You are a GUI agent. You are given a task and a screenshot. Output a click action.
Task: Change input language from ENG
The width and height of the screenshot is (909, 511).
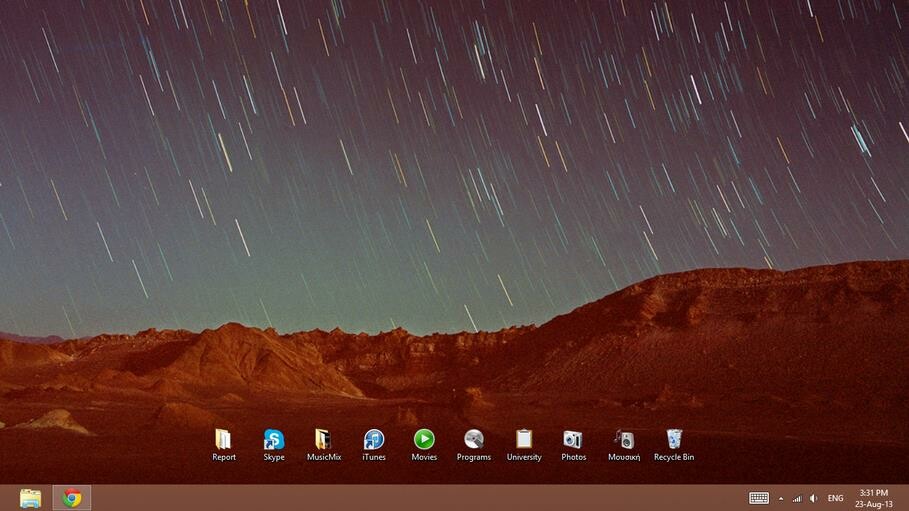click(x=835, y=498)
